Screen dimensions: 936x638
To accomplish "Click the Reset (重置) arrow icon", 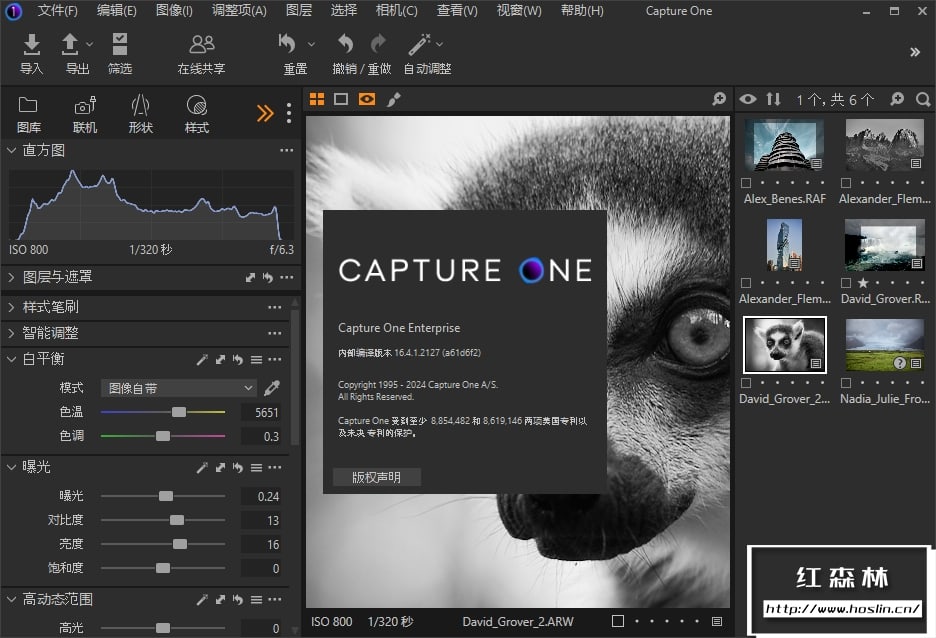I will (x=288, y=45).
